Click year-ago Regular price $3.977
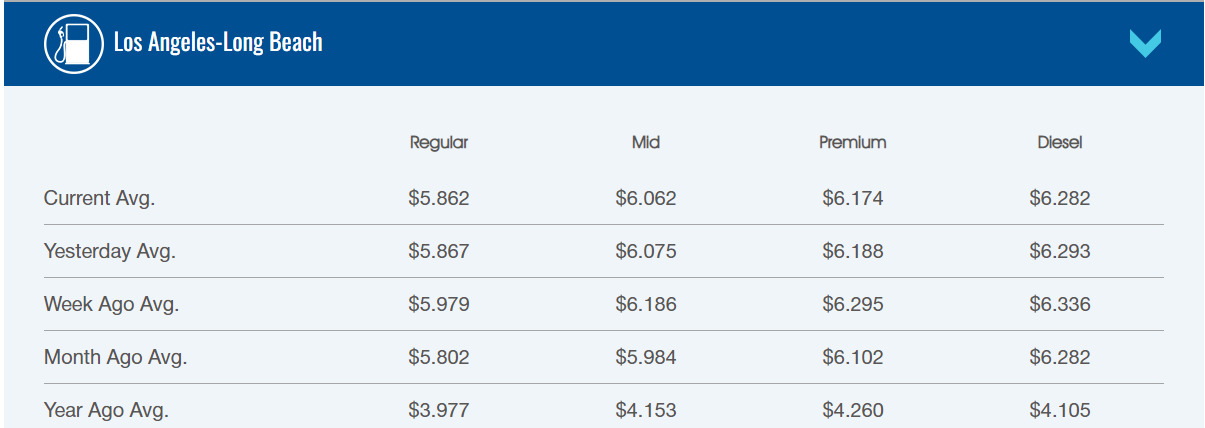 439,410
